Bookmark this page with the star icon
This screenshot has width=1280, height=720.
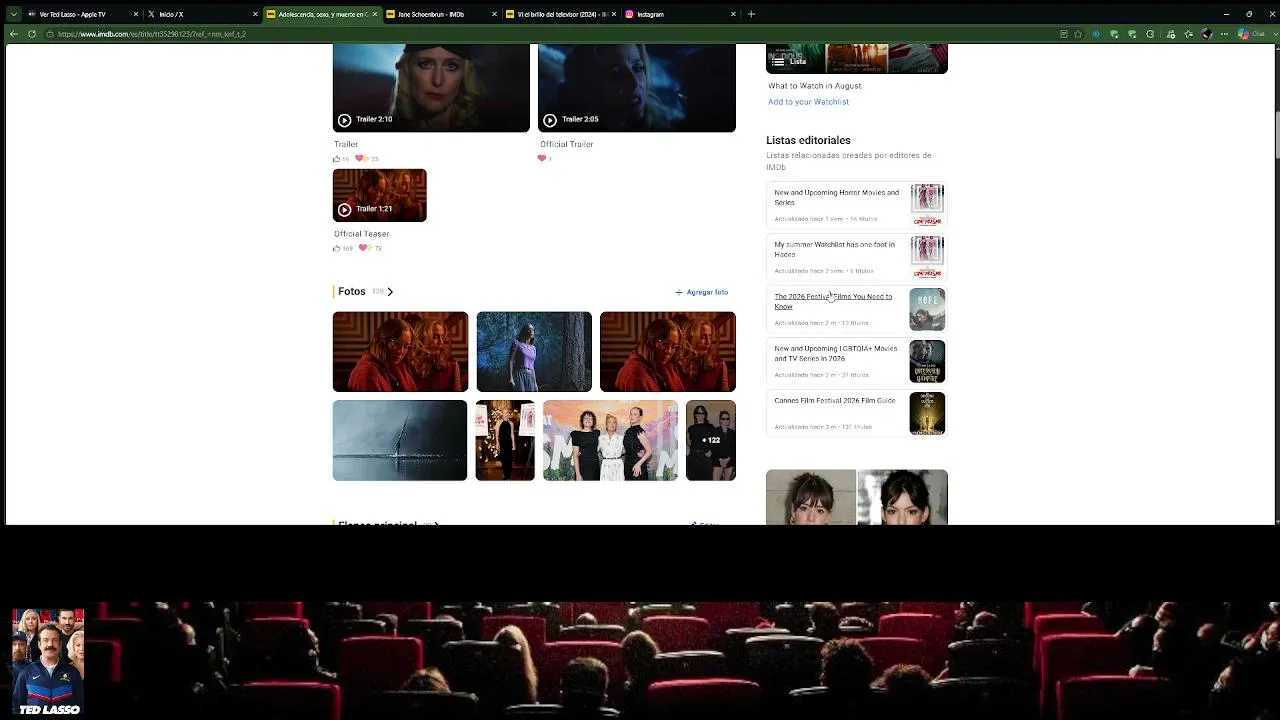1078,34
